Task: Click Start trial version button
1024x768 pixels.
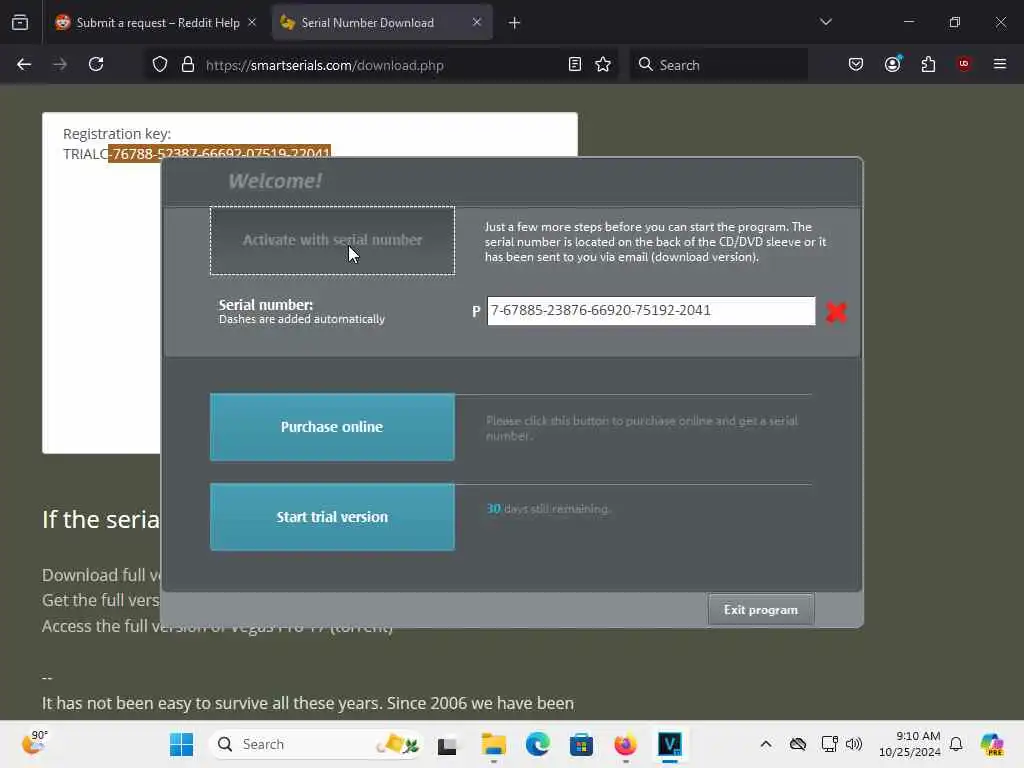Action: [332, 517]
